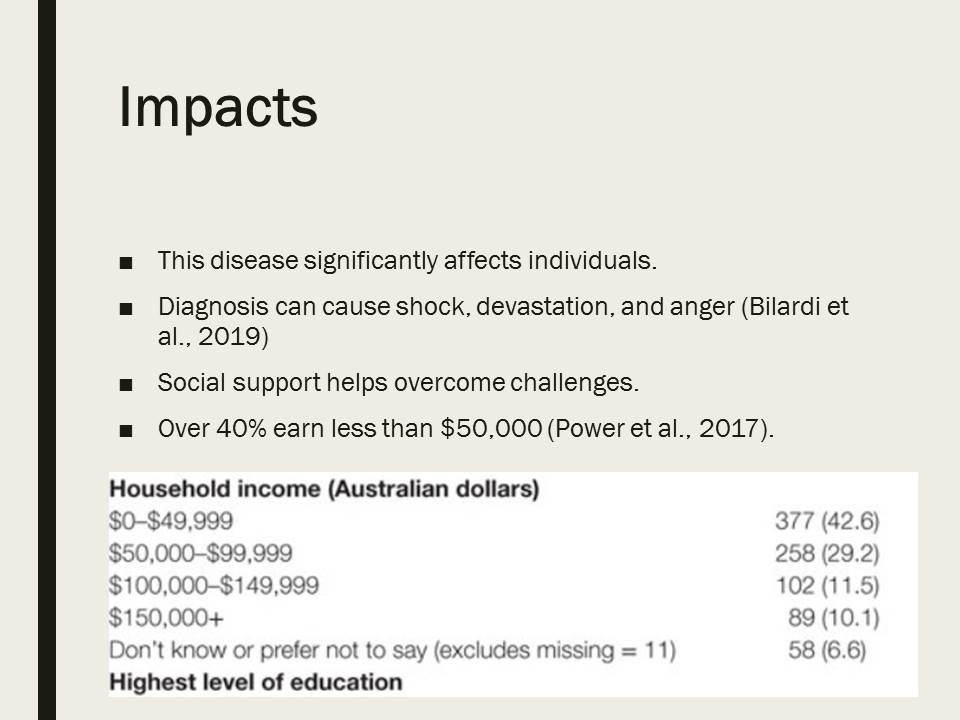Click the "Social support helps overcome challenges" bullet

(397, 383)
